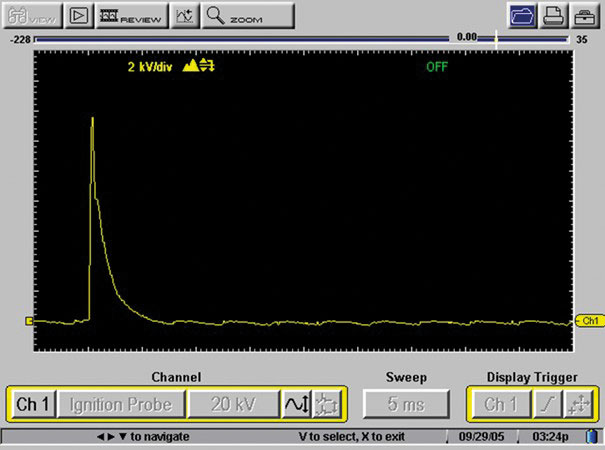
Task: Open the Ignition Probe selector
Action: click(121, 404)
